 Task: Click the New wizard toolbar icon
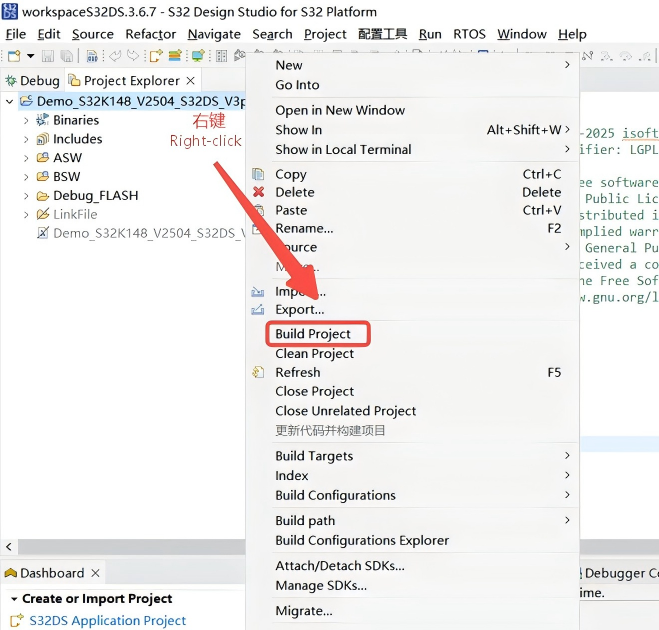click(14, 55)
